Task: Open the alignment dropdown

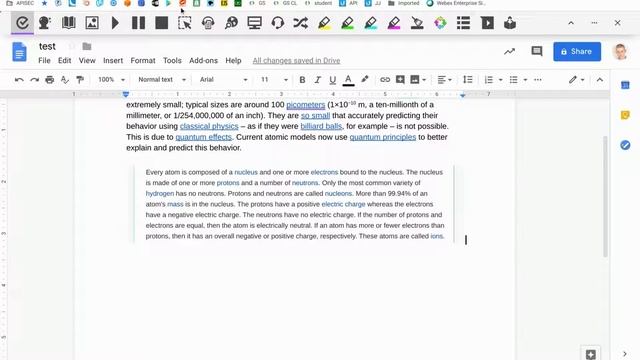Action: tap(444, 80)
